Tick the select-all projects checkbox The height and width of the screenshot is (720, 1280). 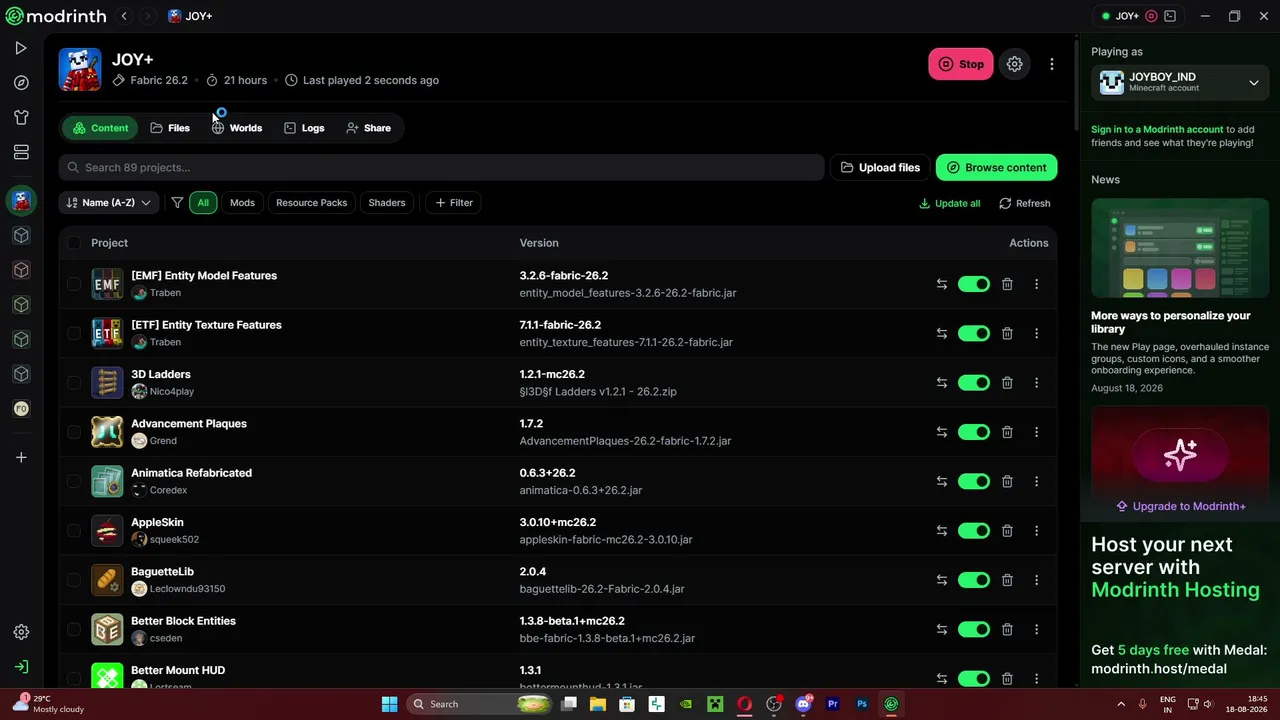coord(74,243)
